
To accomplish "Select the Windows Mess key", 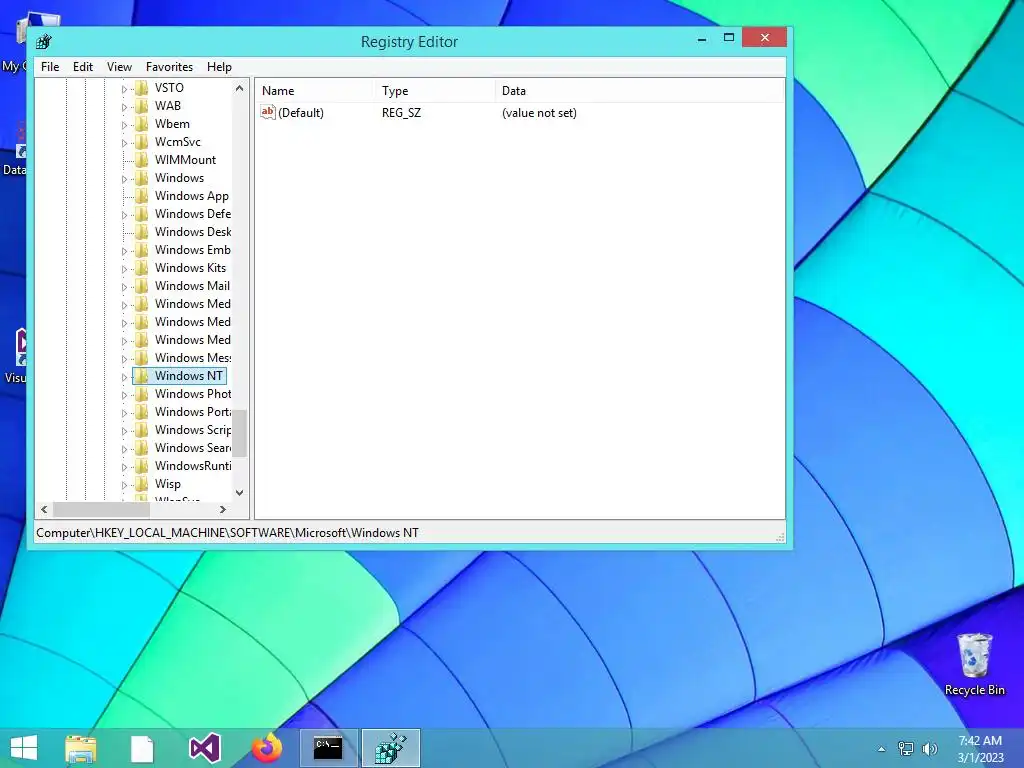I will [193, 358].
